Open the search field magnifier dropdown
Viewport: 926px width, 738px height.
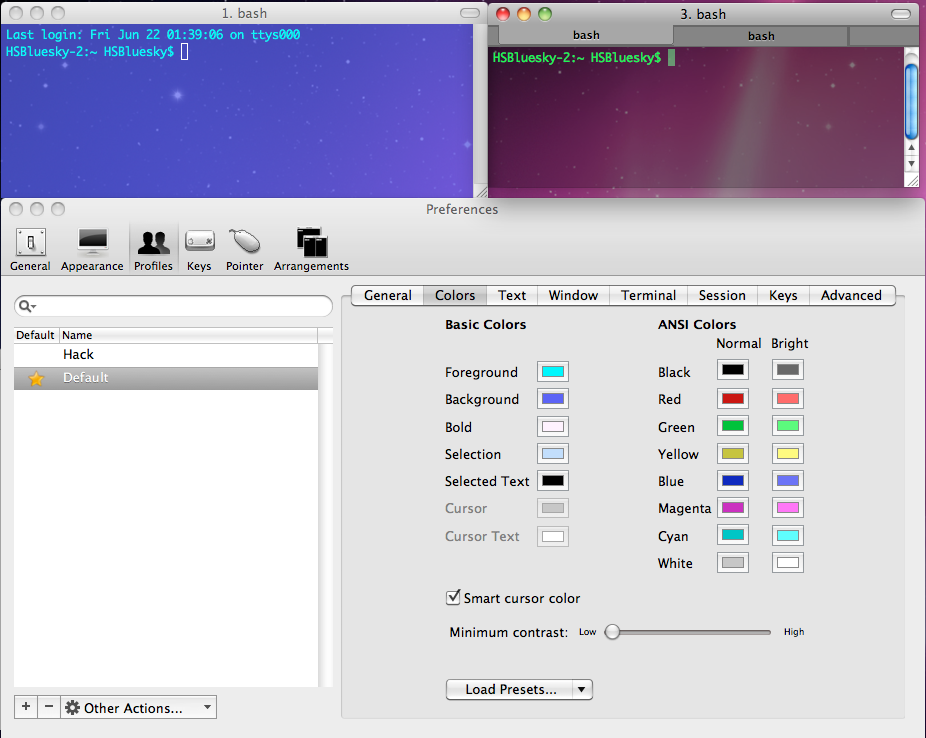click(x=28, y=306)
